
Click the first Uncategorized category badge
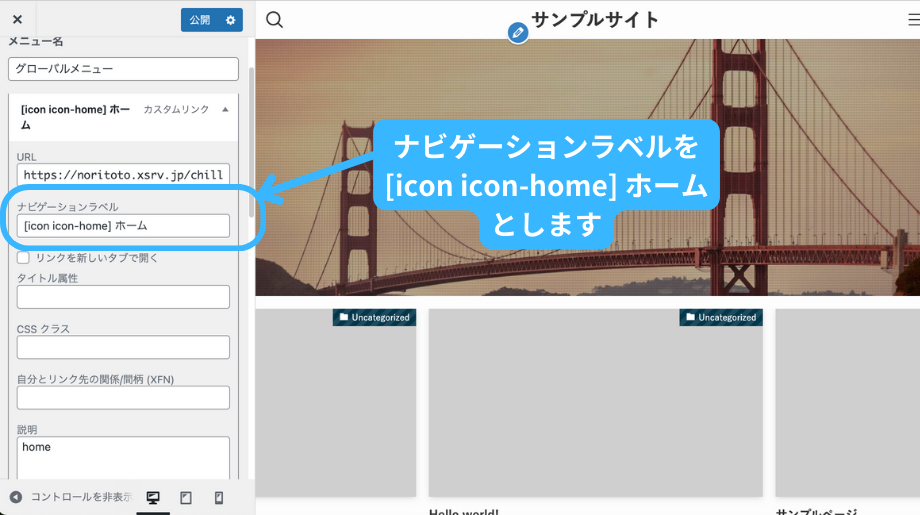(x=374, y=317)
